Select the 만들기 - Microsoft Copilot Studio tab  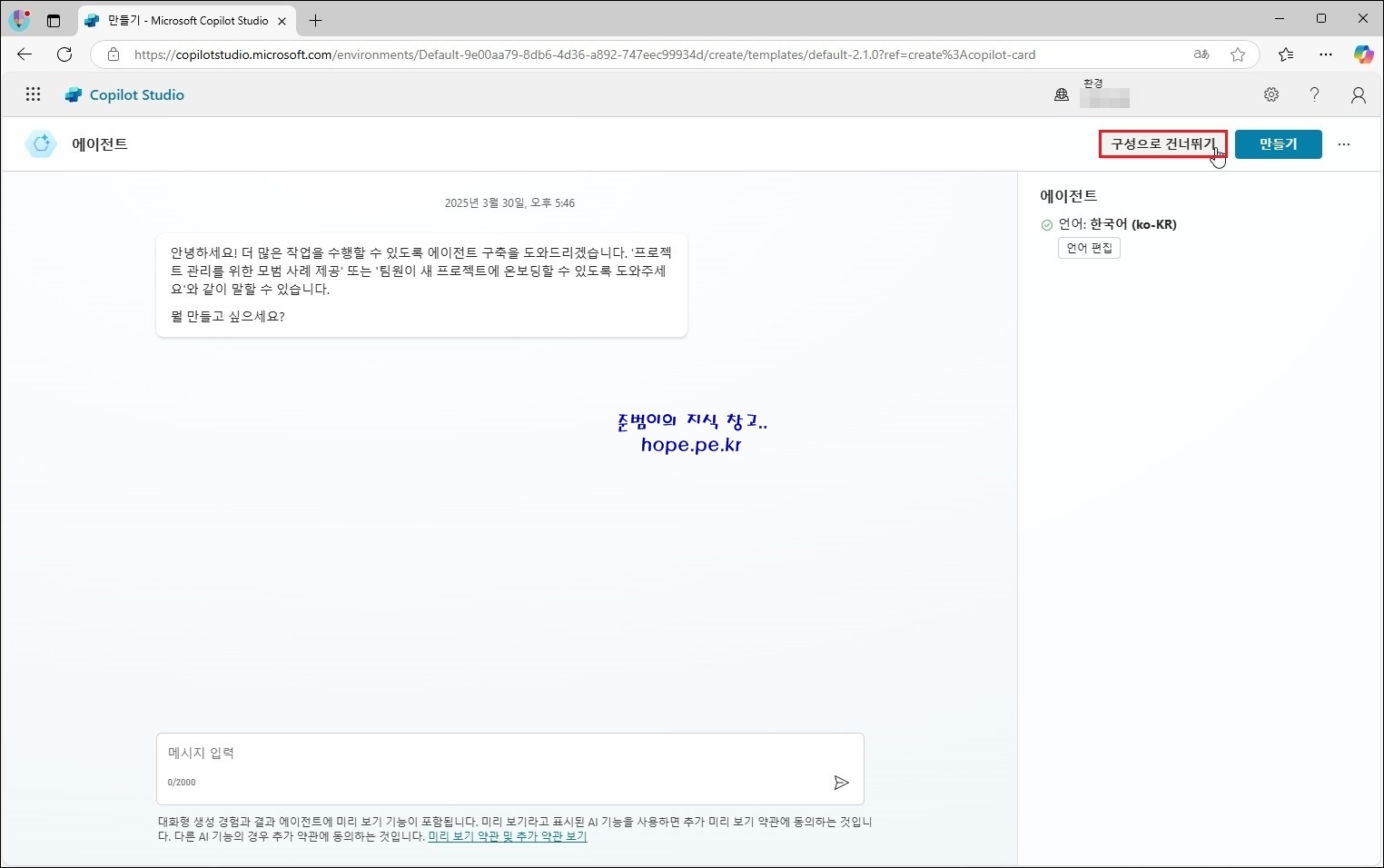pos(187,21)
